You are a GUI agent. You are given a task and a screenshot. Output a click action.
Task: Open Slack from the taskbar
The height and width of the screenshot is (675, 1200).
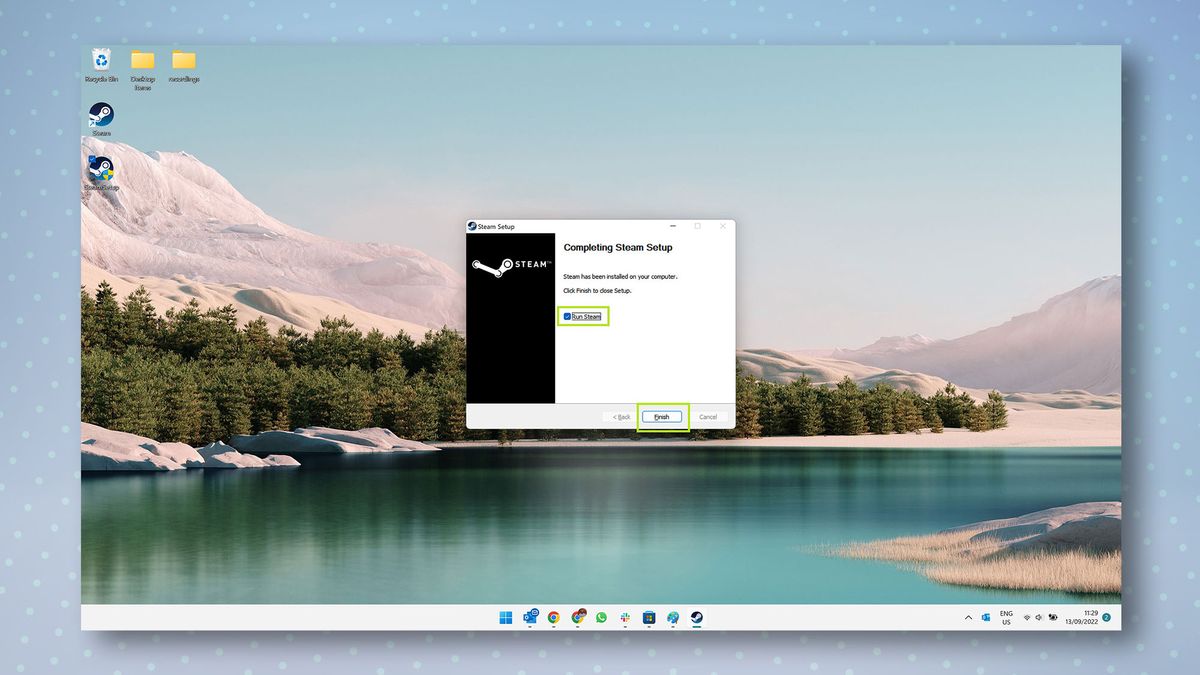click(623, 617)
